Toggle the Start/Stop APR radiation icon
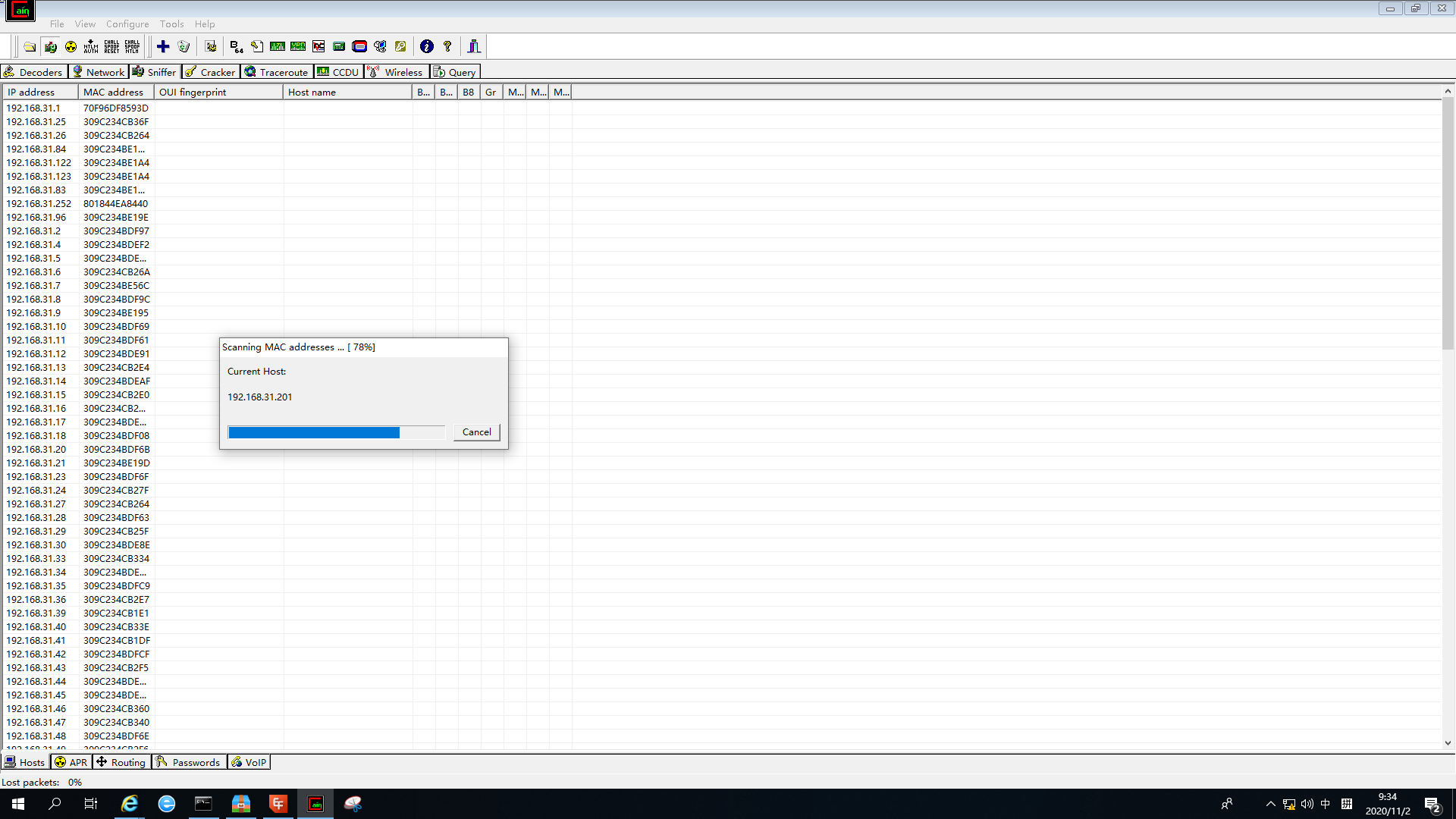Image resolution: width=1456 pixels, height=819 pixels. click(x=71, y=47)
